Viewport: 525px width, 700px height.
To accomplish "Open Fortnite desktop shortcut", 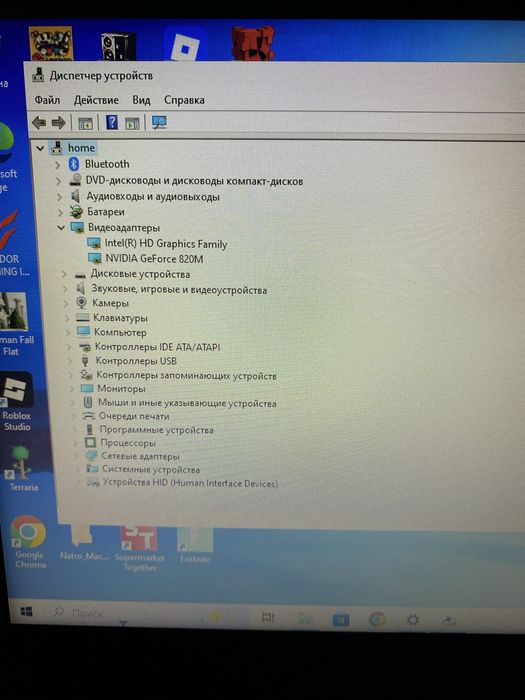I will [x=195, y=546].
